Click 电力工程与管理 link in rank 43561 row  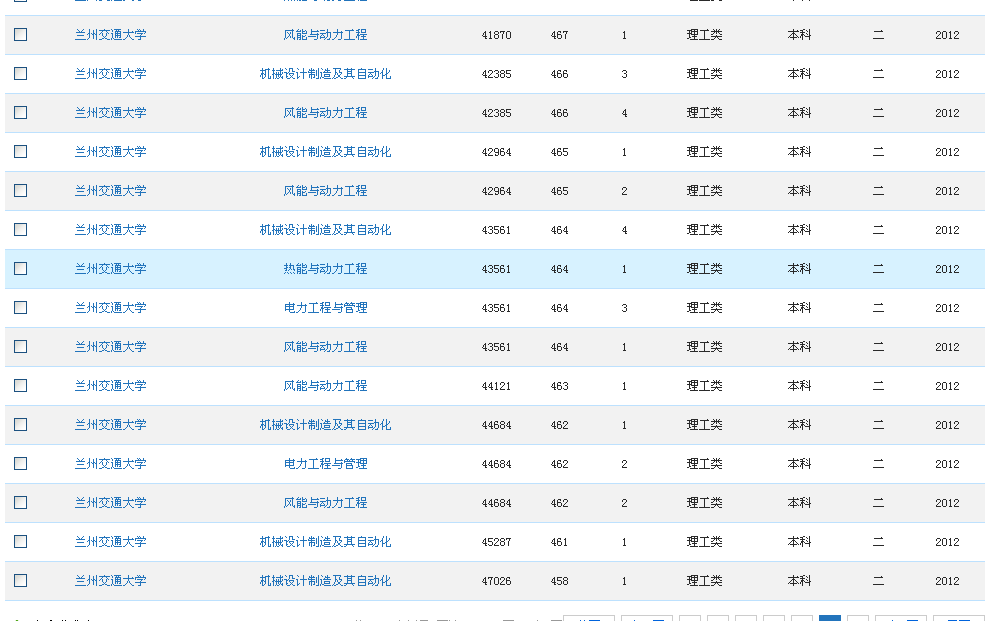pyautogui.click(x=325, y=308)
